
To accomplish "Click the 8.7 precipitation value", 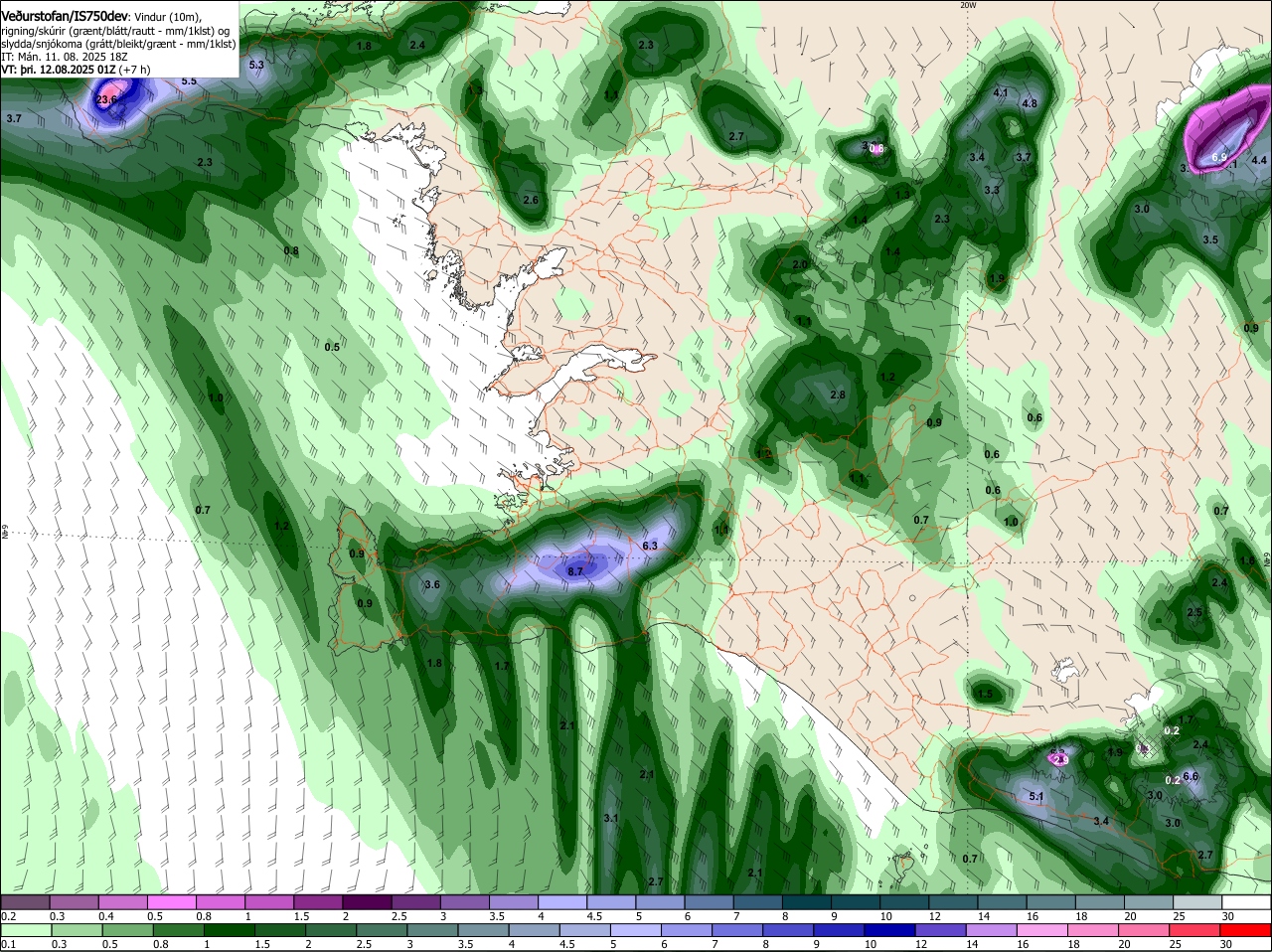I will point(575,571).
